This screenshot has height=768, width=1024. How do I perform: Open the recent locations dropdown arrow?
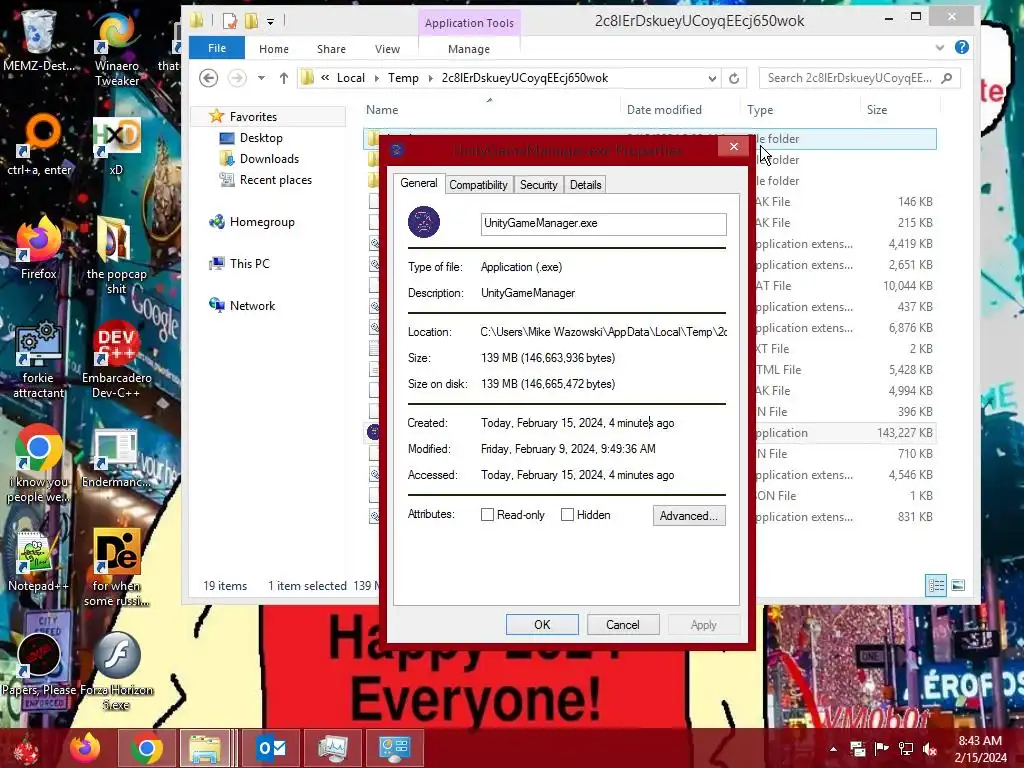click(x=261, y=78)
